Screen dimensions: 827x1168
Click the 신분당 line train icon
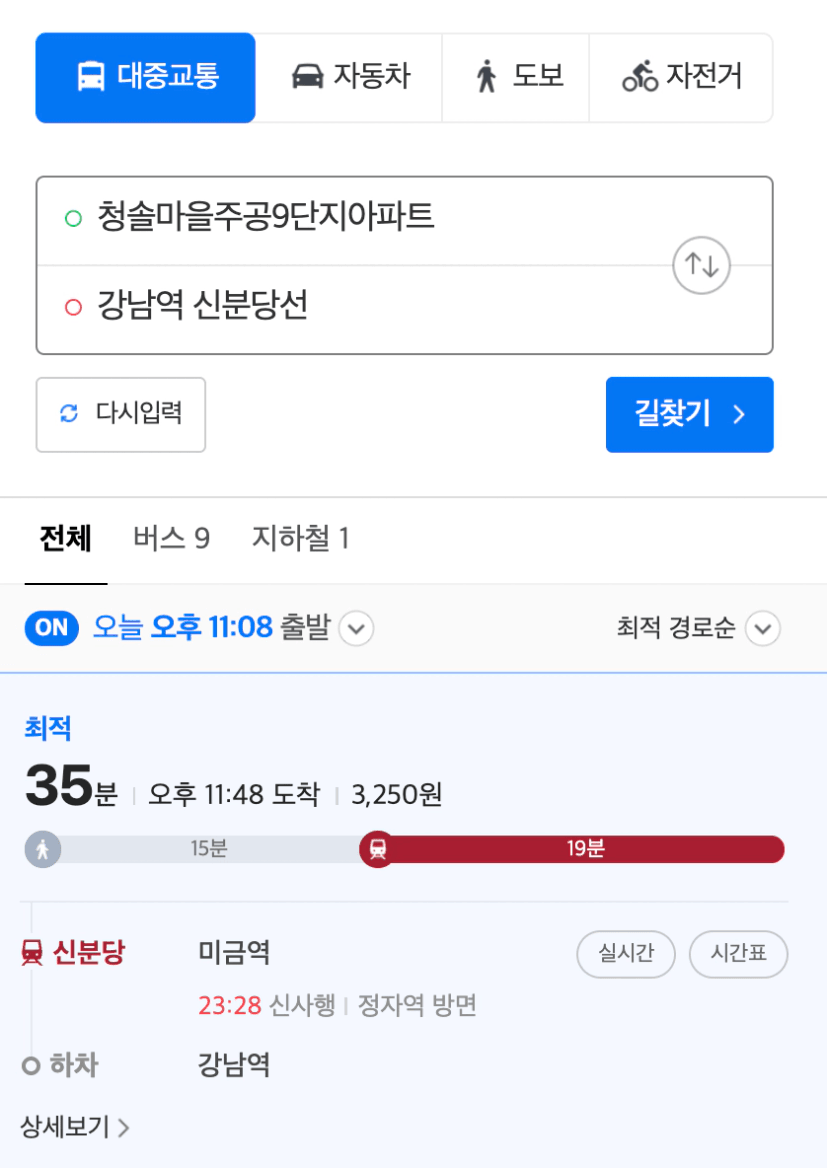32,952
